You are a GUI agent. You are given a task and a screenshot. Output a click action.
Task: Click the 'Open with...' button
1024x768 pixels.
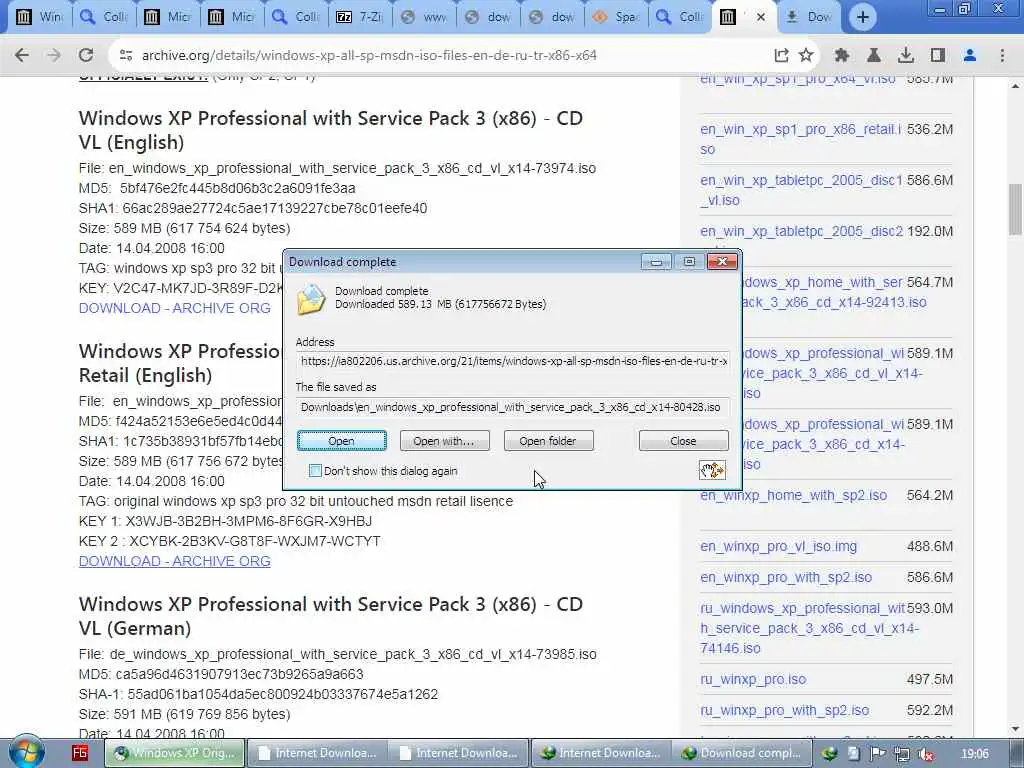[x=444, y=441]
